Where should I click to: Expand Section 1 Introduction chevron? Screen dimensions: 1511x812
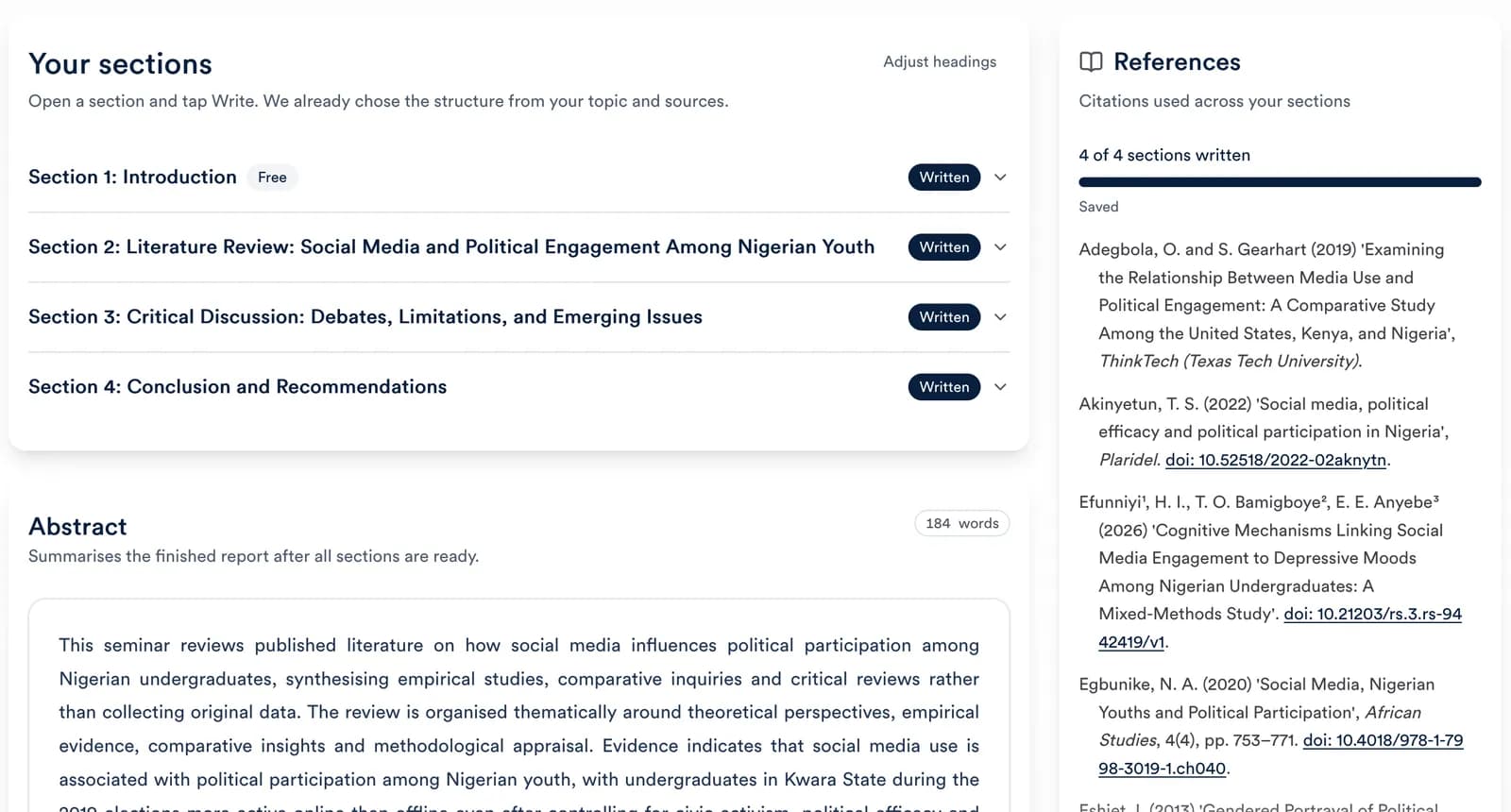point(1000,178)
